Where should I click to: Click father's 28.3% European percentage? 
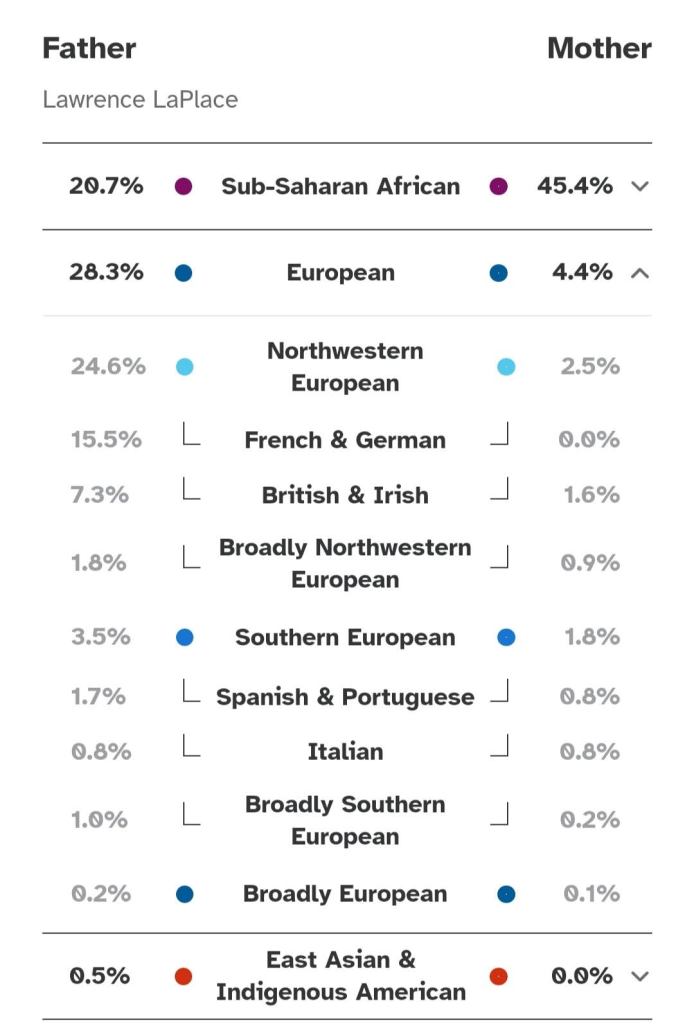pyautogui.click(x=106, y=273)
